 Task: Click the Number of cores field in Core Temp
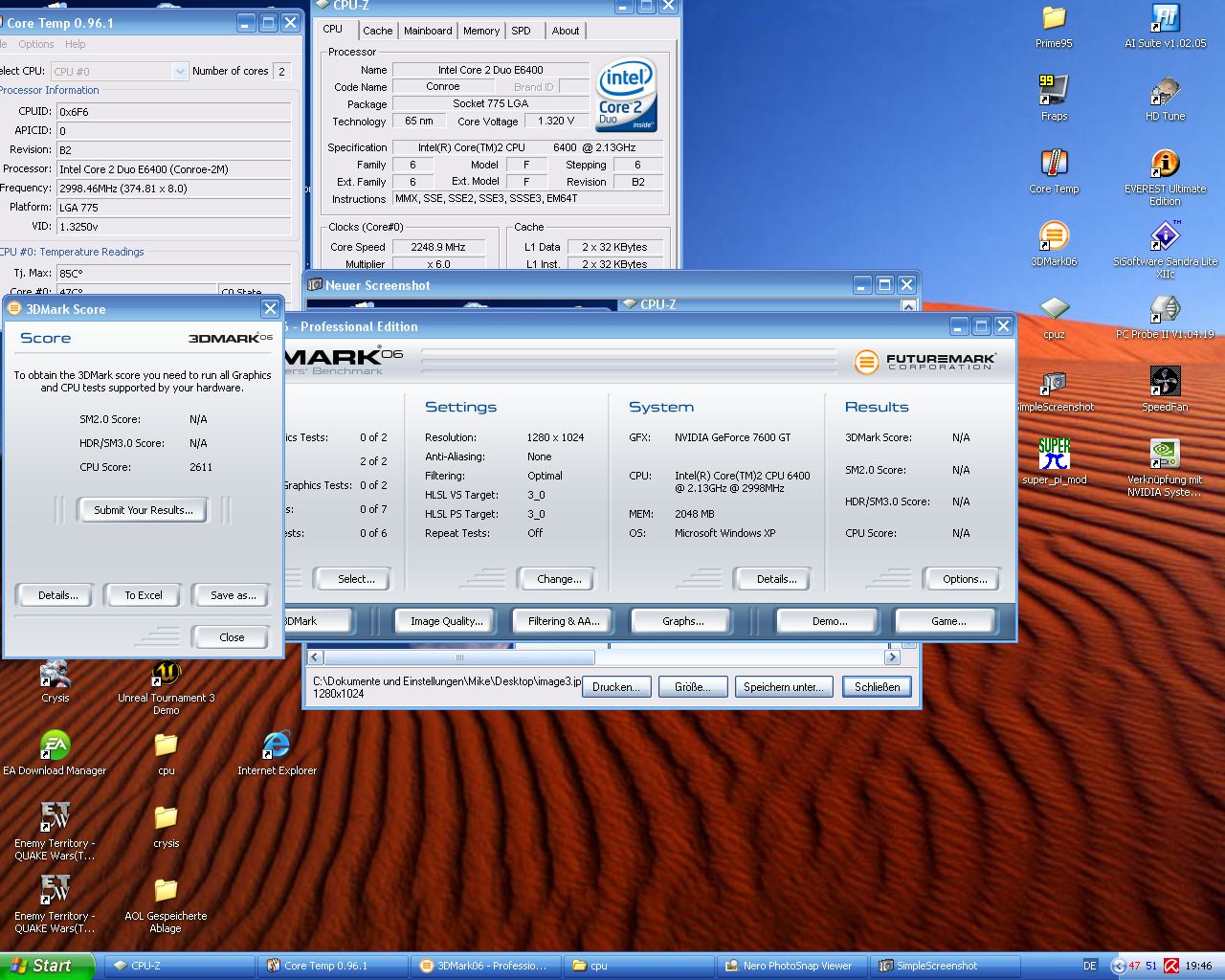click(281, 71)
